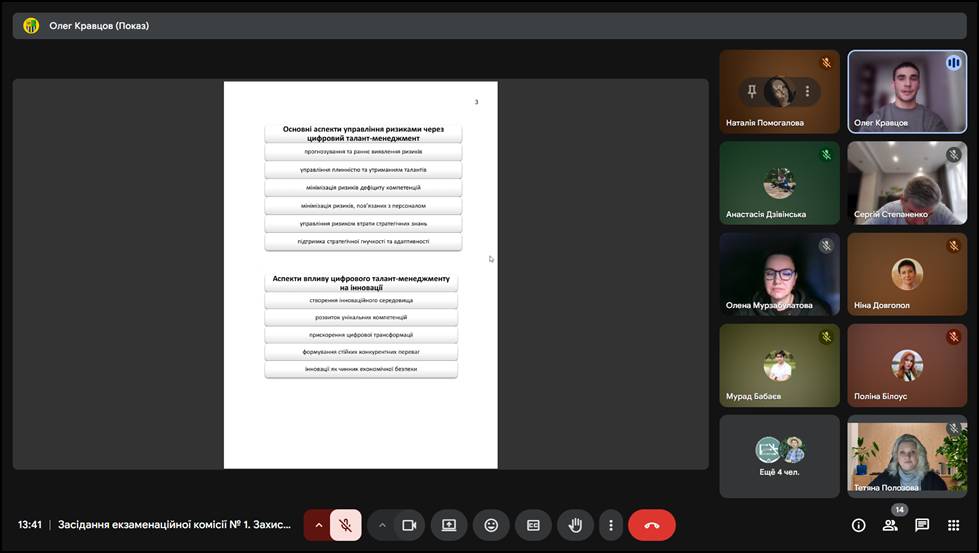This screenshot has width=979, height=553.
Task: Select Олег Кравцов's video tile
Action: [x=907, y=90]
